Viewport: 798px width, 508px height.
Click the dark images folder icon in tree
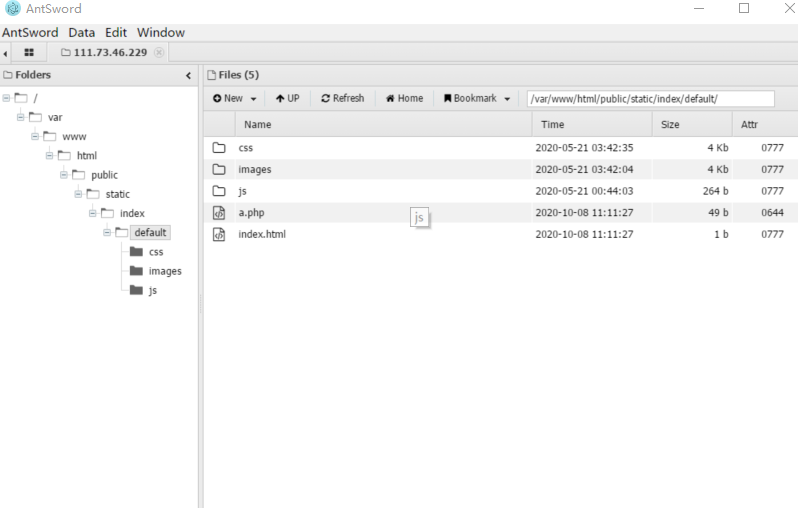pos(136,271)
